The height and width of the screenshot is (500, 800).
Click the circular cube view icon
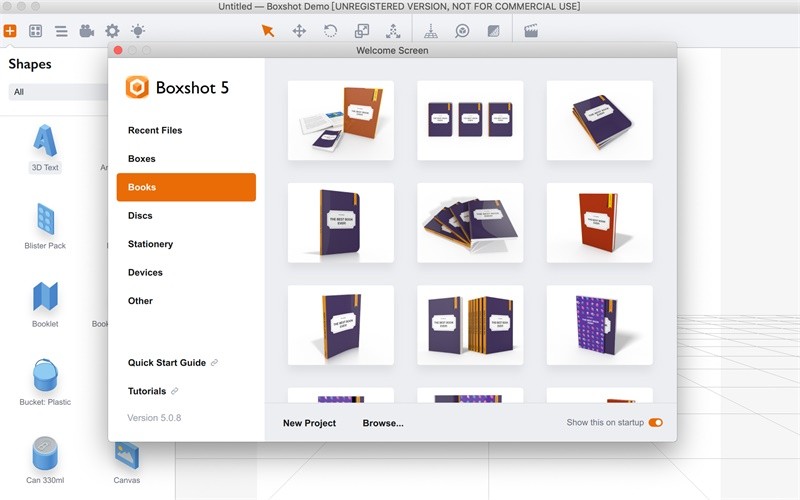462,31
